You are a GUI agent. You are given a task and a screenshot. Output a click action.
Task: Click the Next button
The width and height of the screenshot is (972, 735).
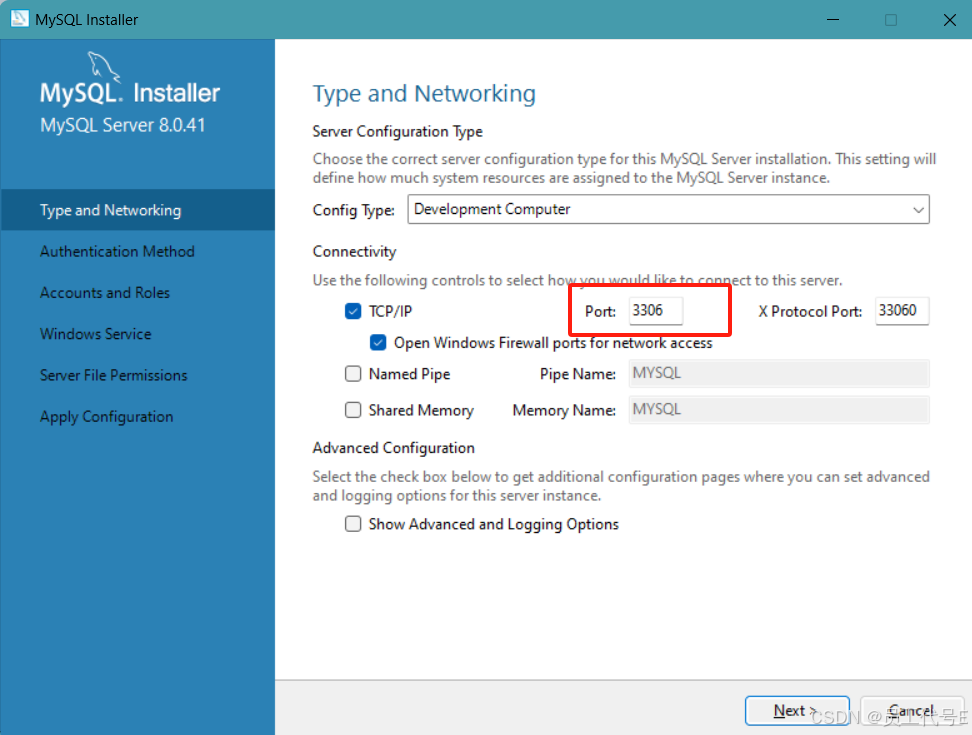[797, 710]
